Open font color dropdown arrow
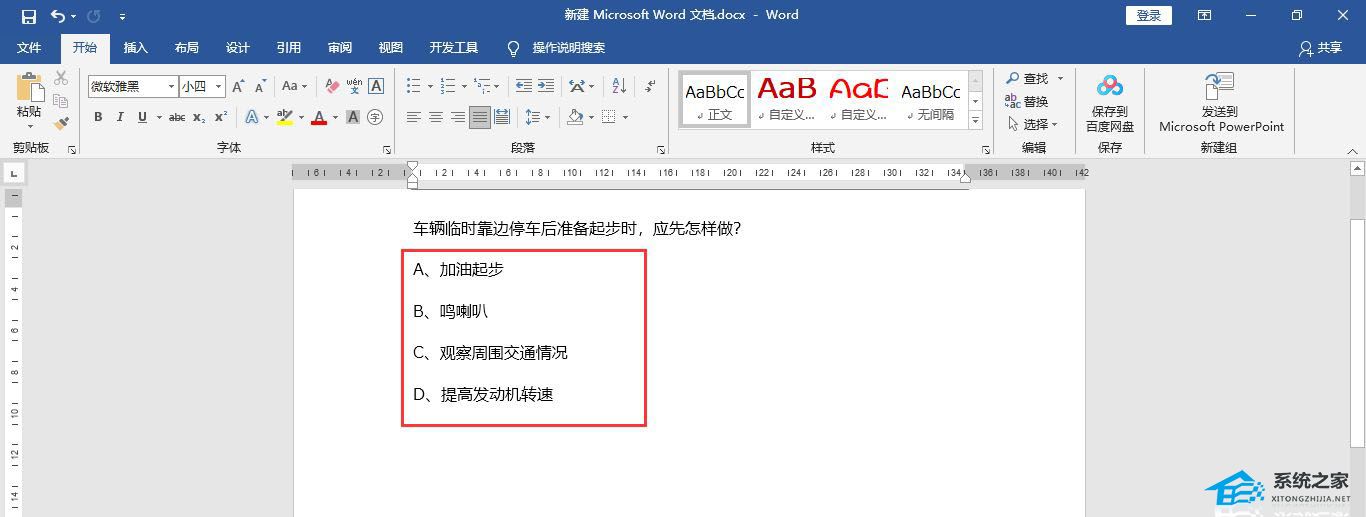The width and height of the screenshot is (1366, 517). [x=335, y=117]
